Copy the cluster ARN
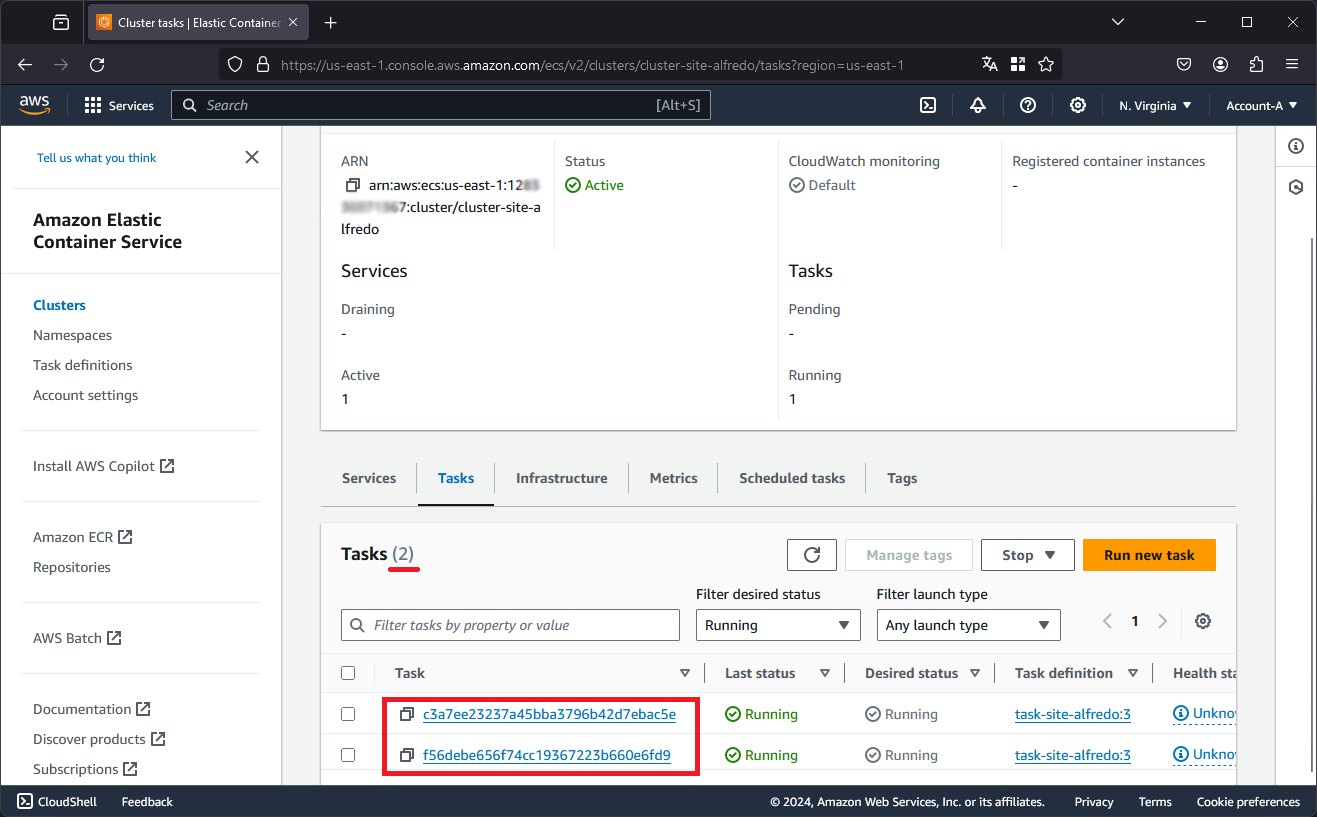1317x817 pixels. pyautogui.click(x=352, y=185)
